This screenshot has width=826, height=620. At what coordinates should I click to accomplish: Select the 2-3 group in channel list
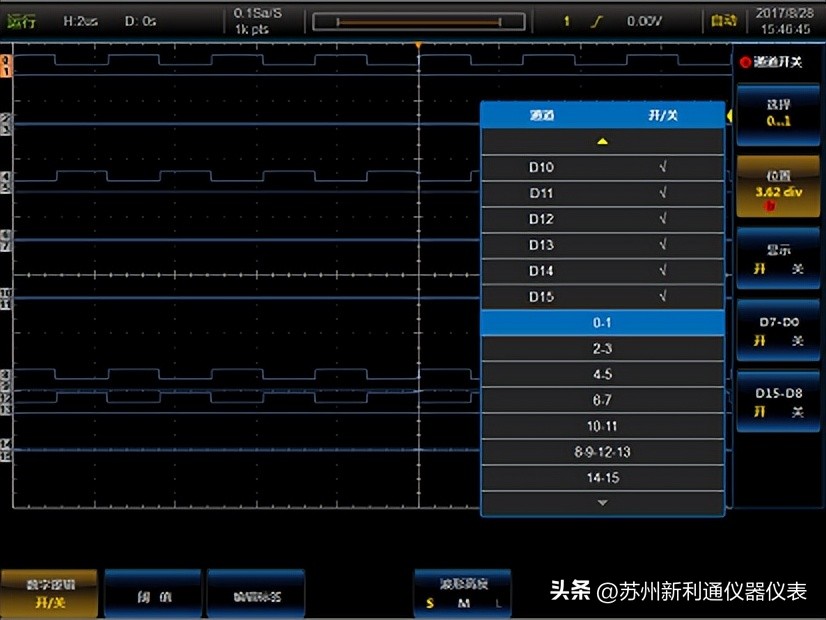pos(602,348)
